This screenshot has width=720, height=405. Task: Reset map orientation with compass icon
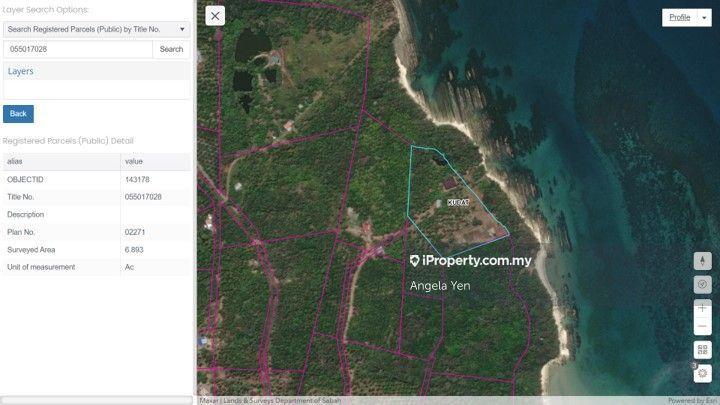pos(702,260)
